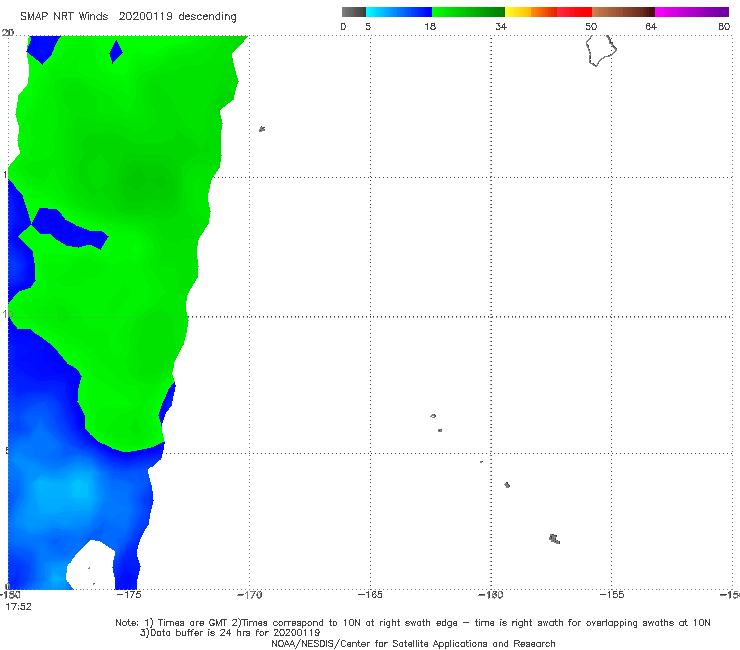This screenshot has height=650, width=740.
Task: Click the 'NOAA/NESDIS/Center for Satellite Applications' credit
Action: pos(413,644)
